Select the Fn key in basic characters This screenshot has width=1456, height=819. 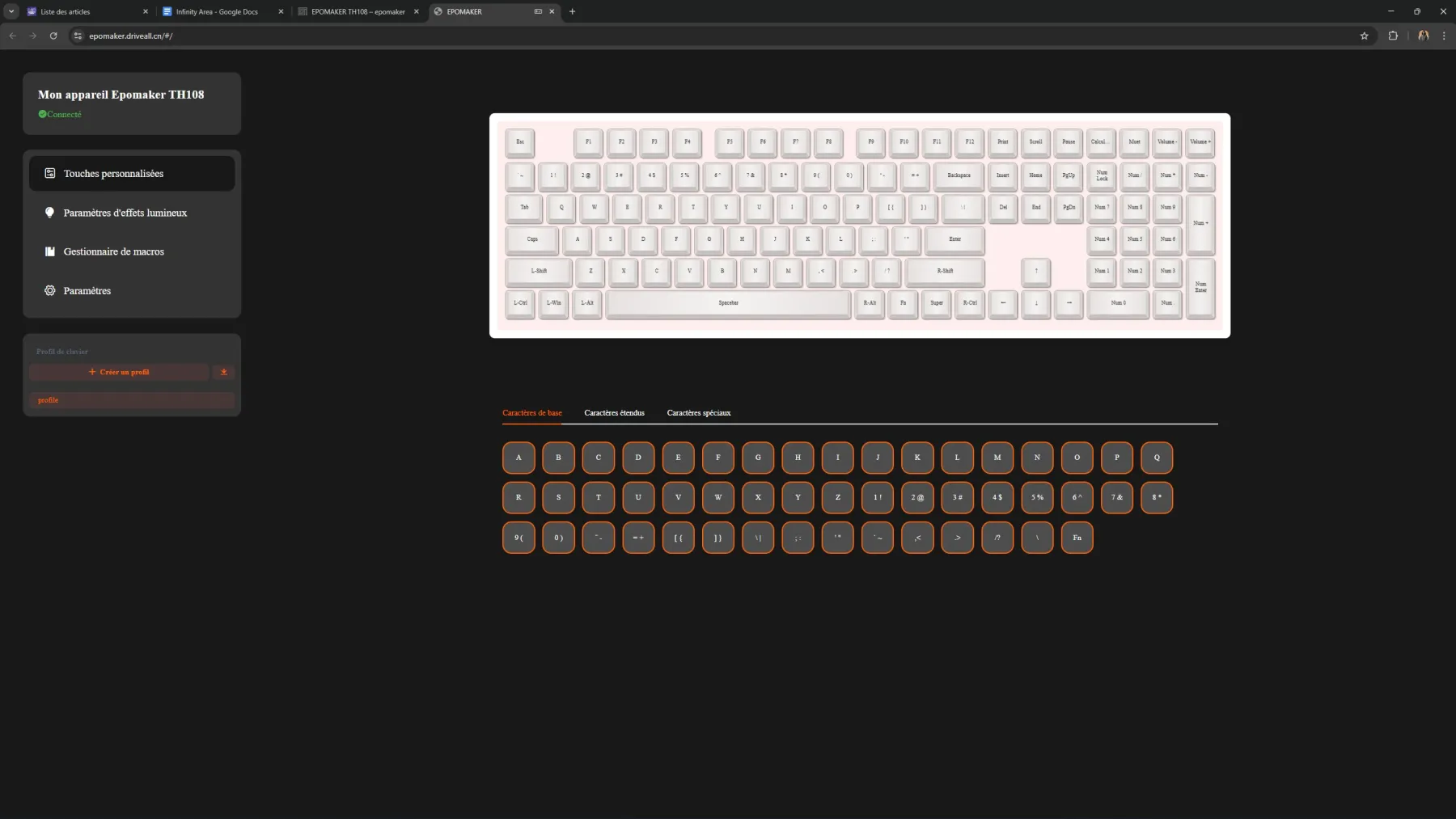(x=1077, y=537)
